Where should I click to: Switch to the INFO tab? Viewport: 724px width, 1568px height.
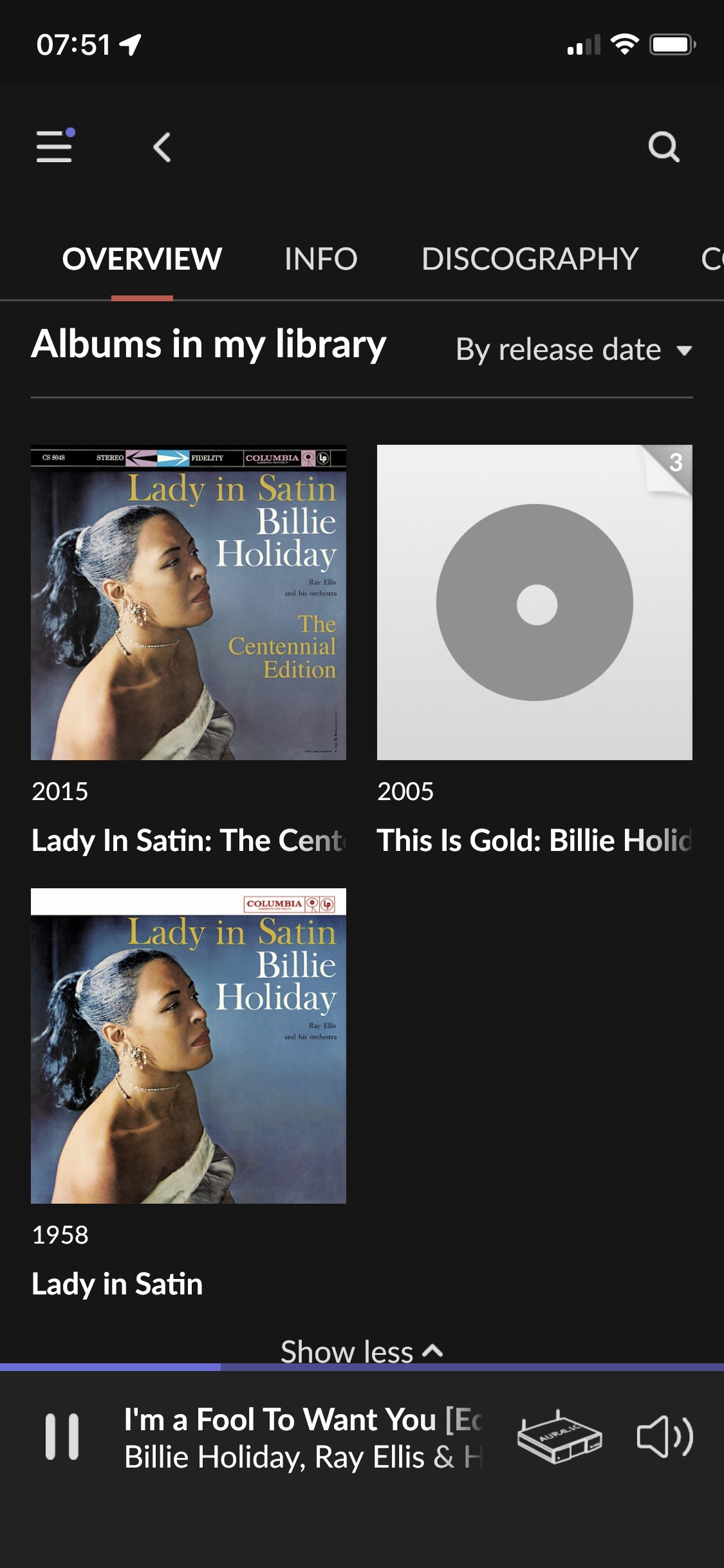pos(320,259)
